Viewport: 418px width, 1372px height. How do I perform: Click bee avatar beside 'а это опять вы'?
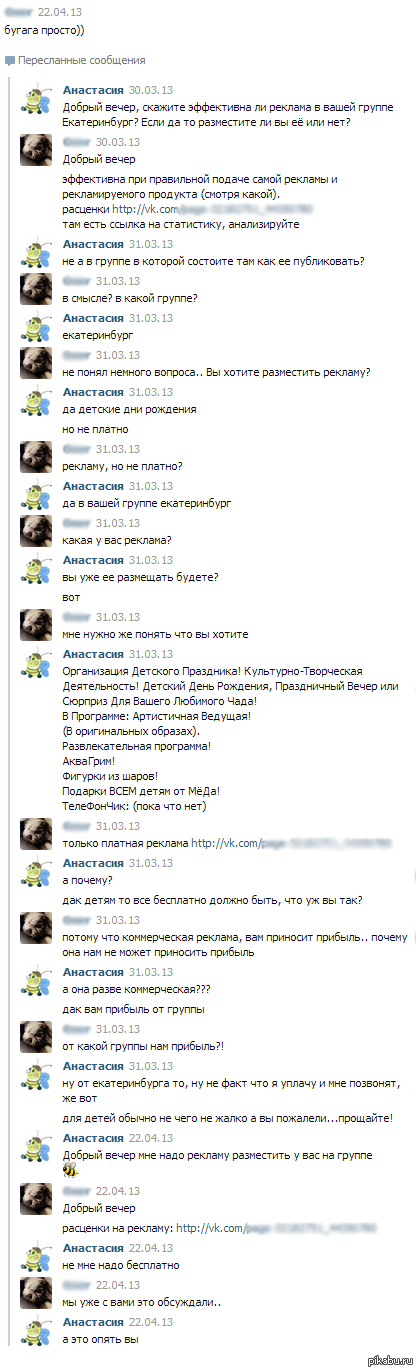point(36,1331)
